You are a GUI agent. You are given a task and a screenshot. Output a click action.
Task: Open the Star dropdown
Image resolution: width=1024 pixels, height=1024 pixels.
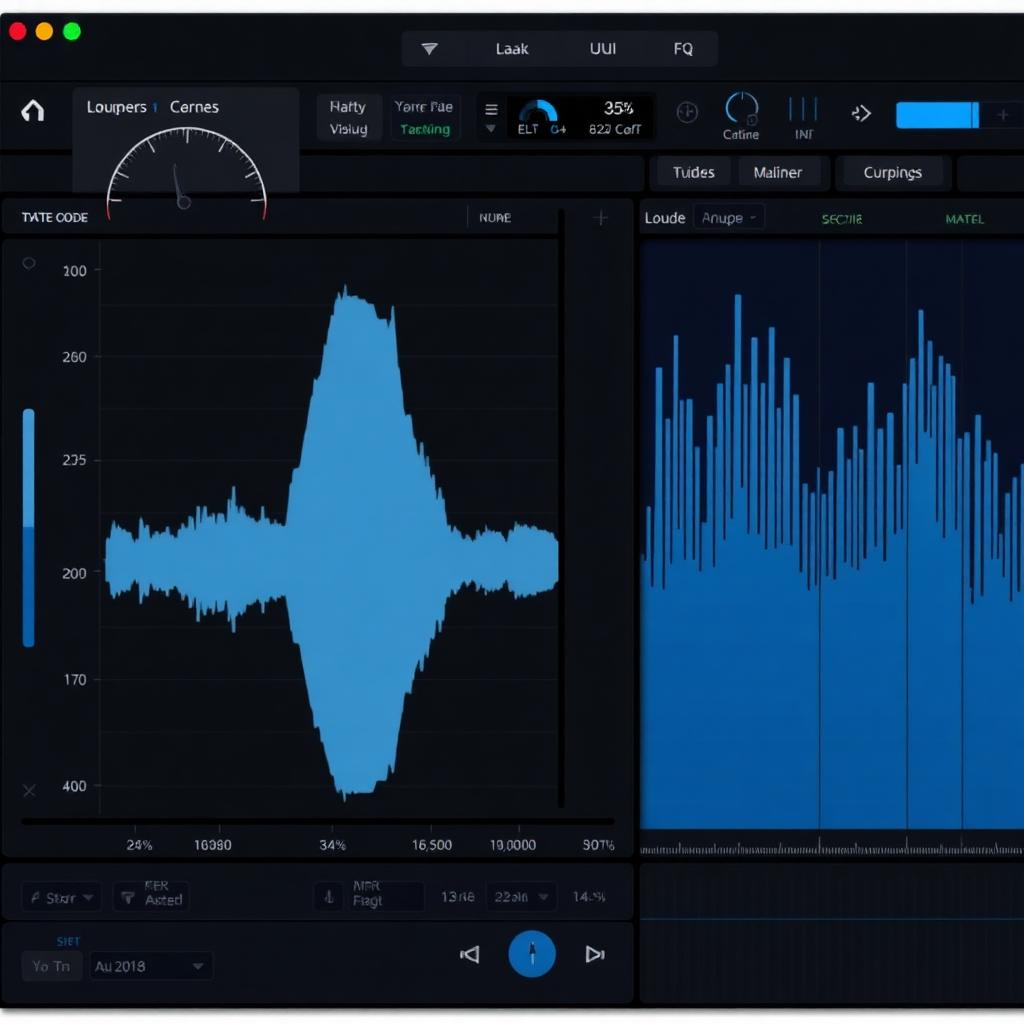click(62, 898)
